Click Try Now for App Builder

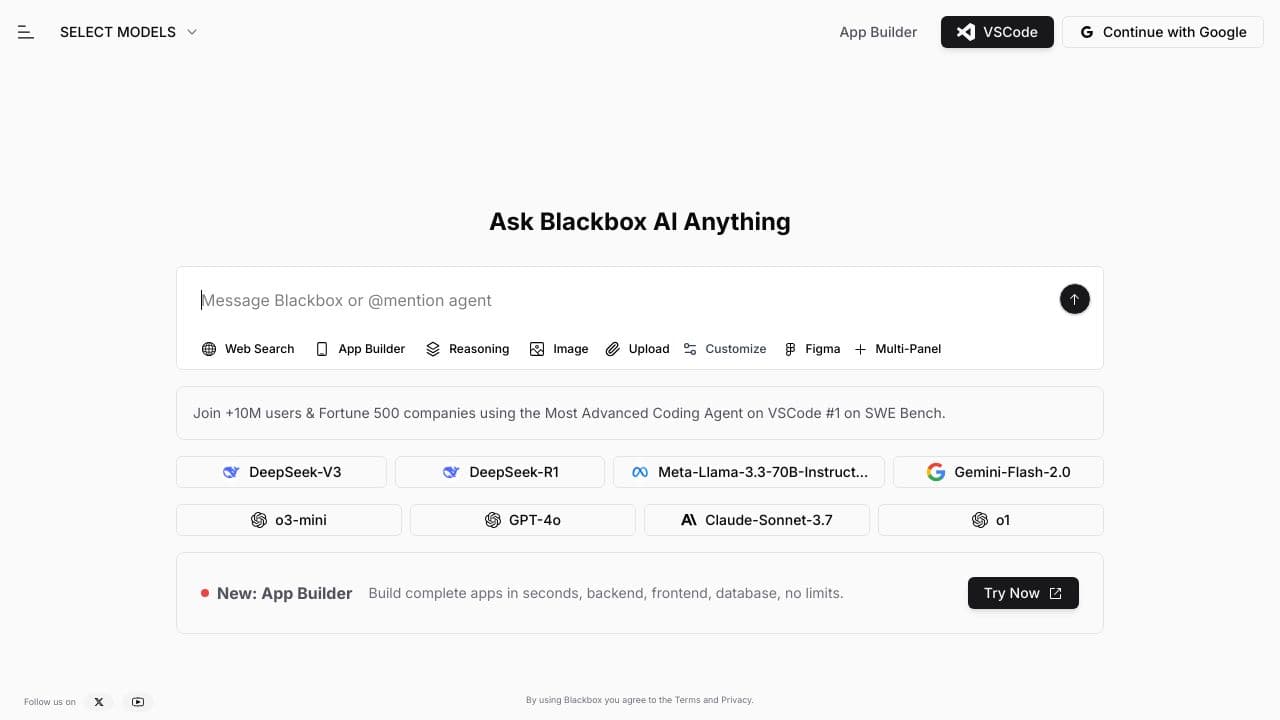click(x=1023, y=593)
